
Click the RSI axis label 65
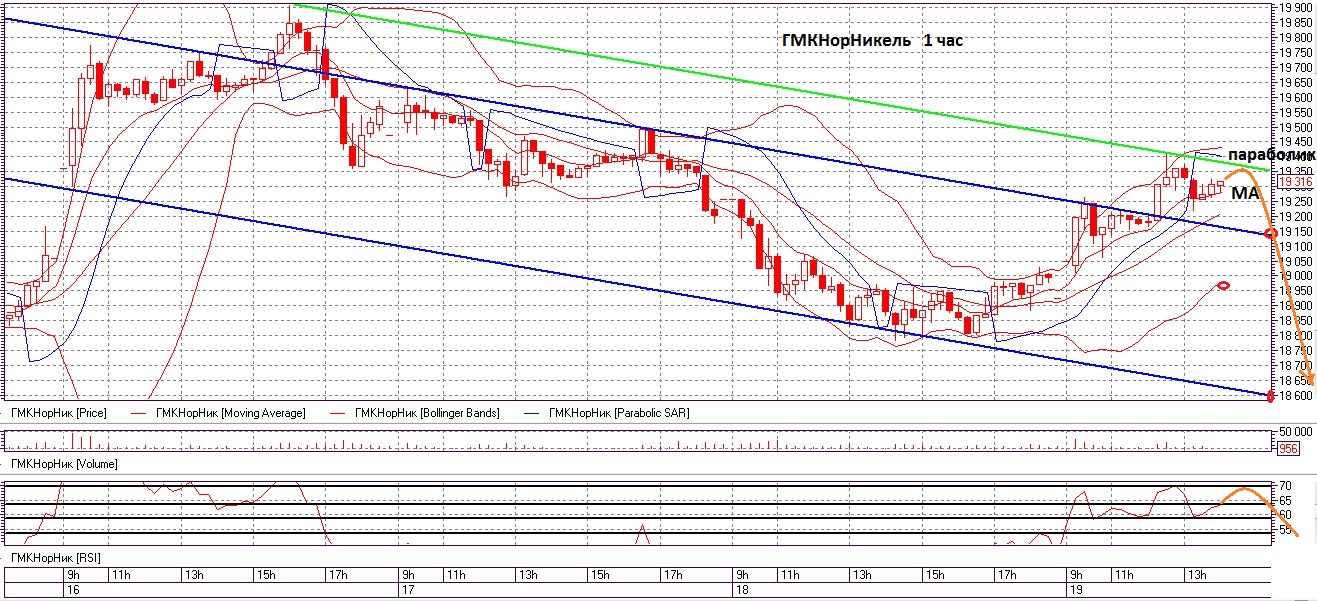1284,500
